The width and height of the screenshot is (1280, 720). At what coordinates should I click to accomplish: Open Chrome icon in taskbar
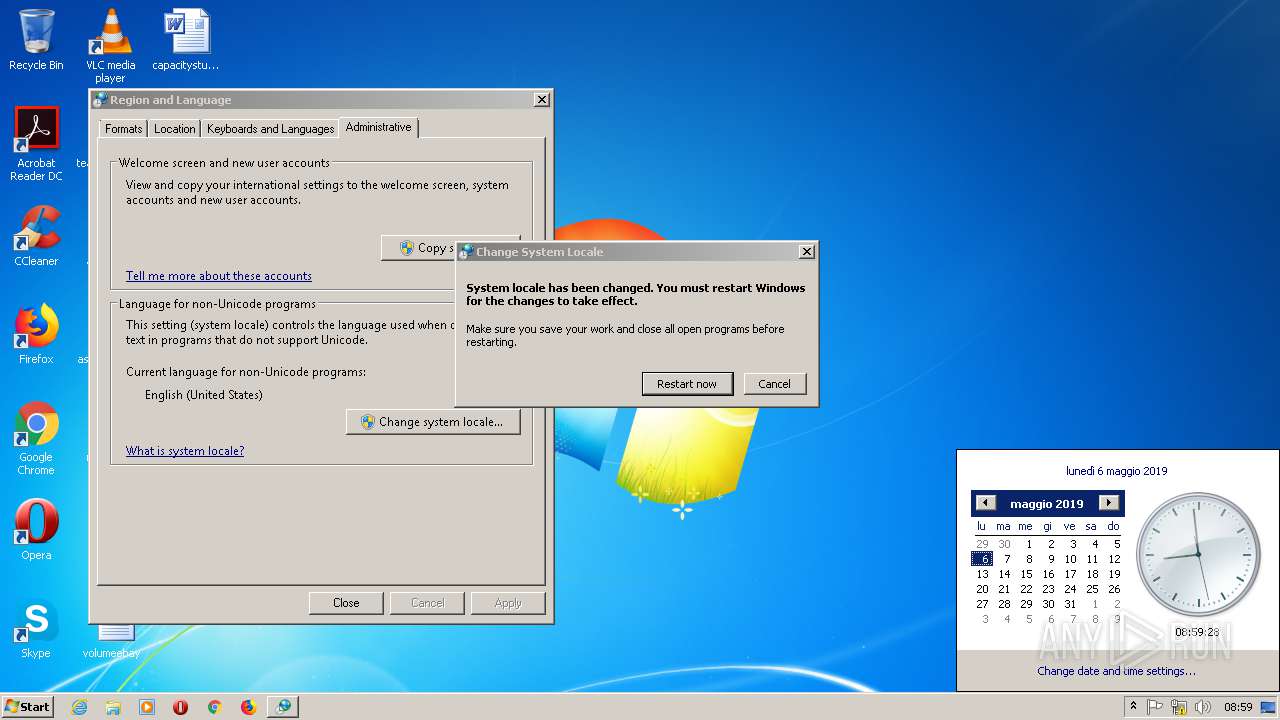click(x=214, y=707)
